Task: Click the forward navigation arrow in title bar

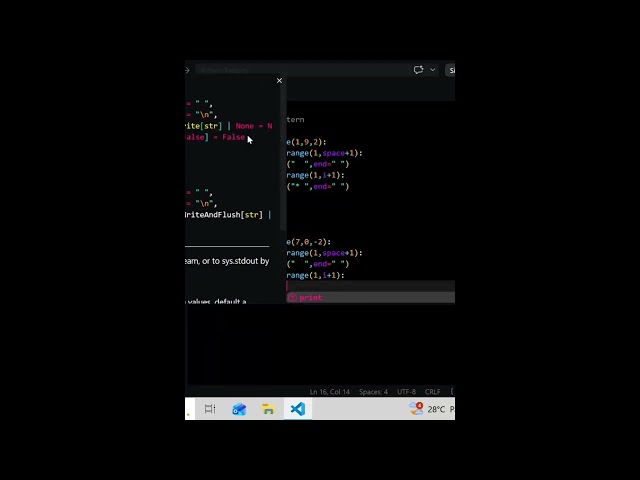Action: 187,70
